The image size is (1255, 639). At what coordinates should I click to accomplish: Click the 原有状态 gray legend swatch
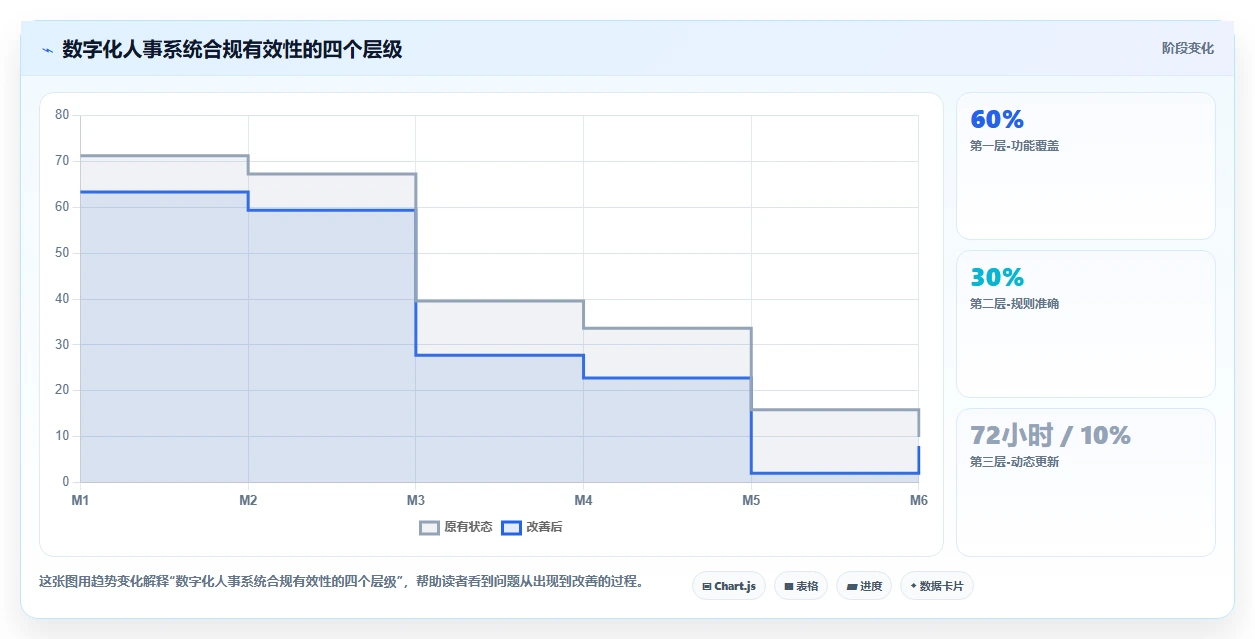click(x=429, y=527)
